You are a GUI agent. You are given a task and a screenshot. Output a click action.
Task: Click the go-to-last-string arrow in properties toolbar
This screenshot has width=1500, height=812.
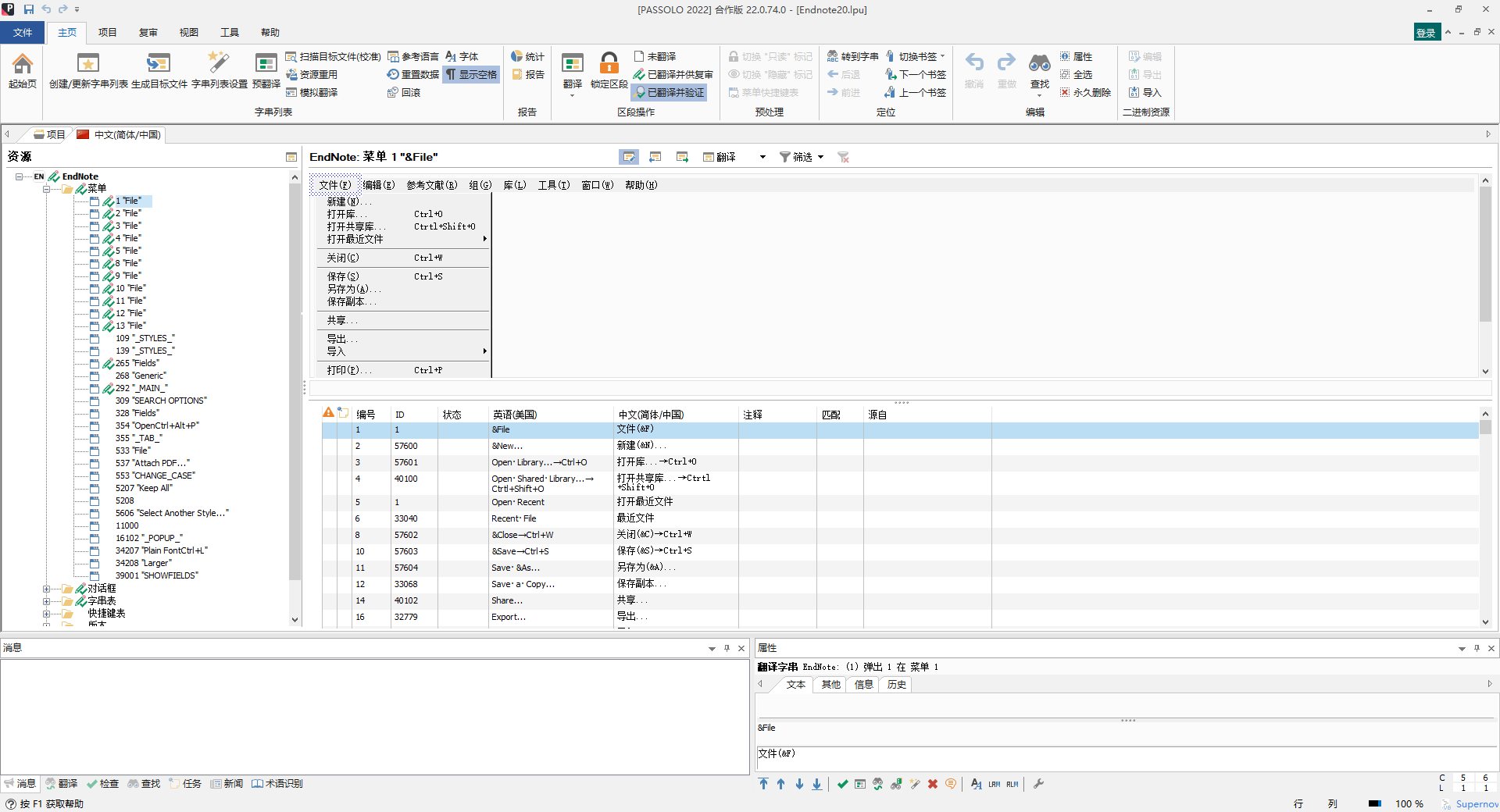click(816, 784)
